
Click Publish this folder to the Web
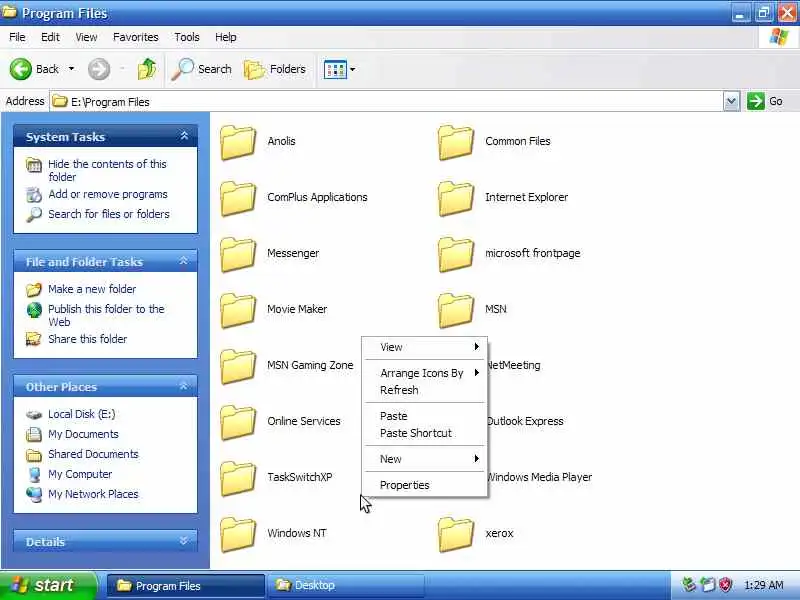[106, 315]
